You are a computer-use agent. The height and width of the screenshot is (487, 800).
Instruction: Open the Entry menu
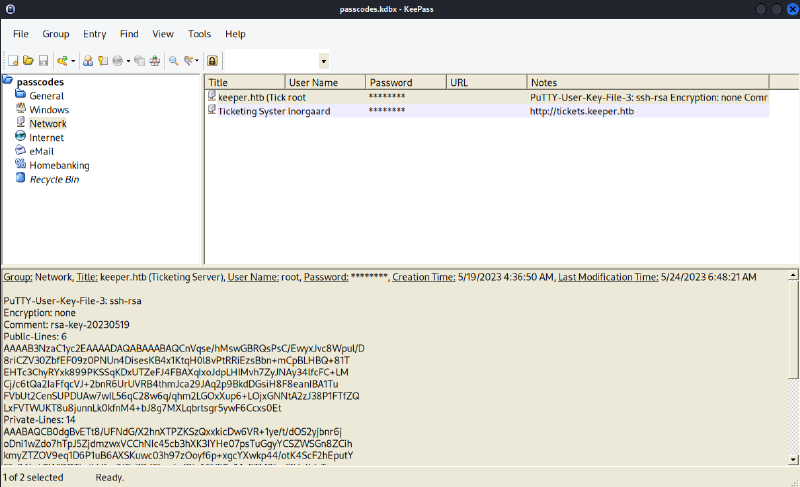click(x=97, y=34)
